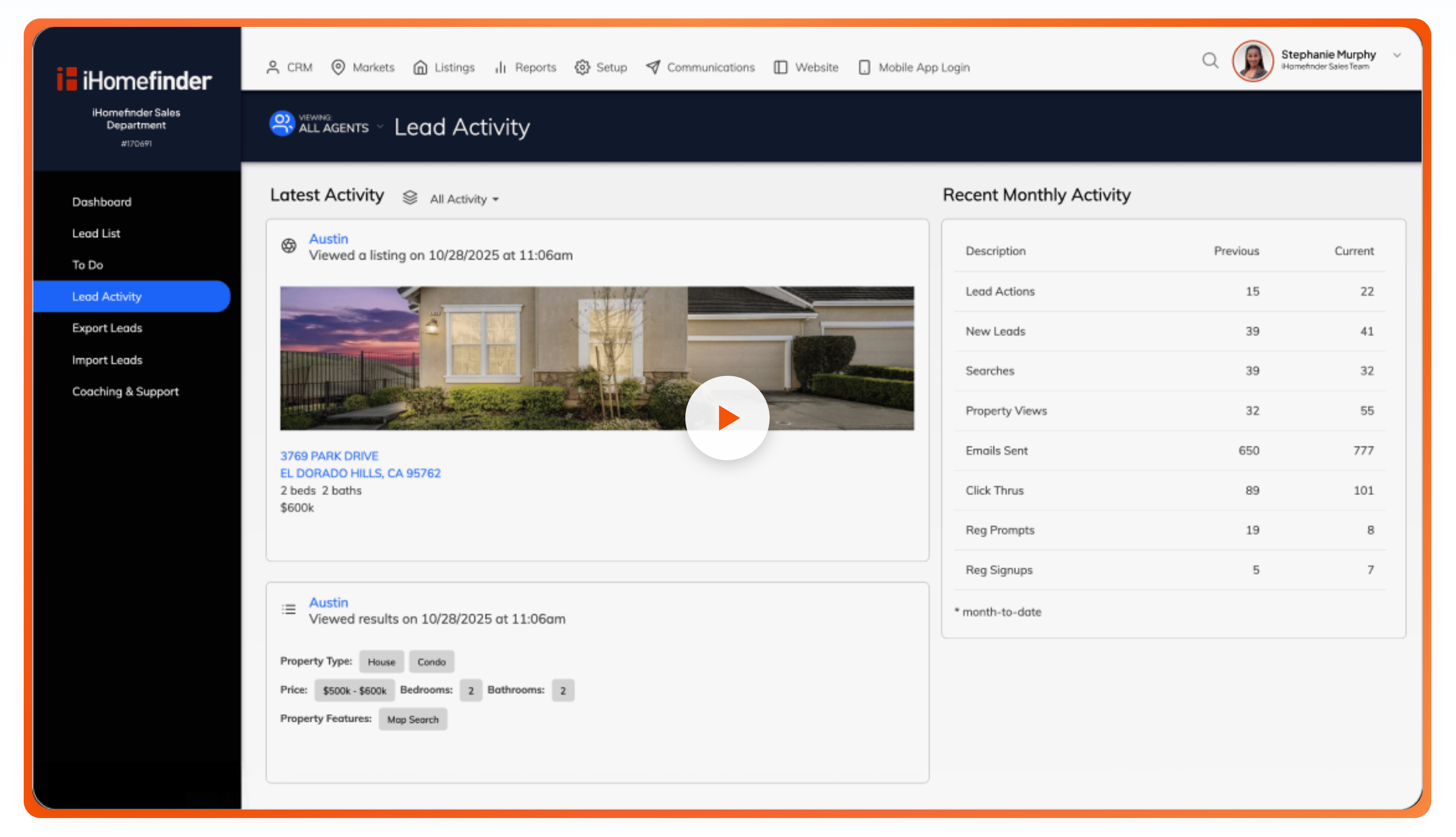Image resolution: width=1456 pixels, height=837 pixels.
Task: Click the layers icon beside All Activity
Action: tap(410, 198)
